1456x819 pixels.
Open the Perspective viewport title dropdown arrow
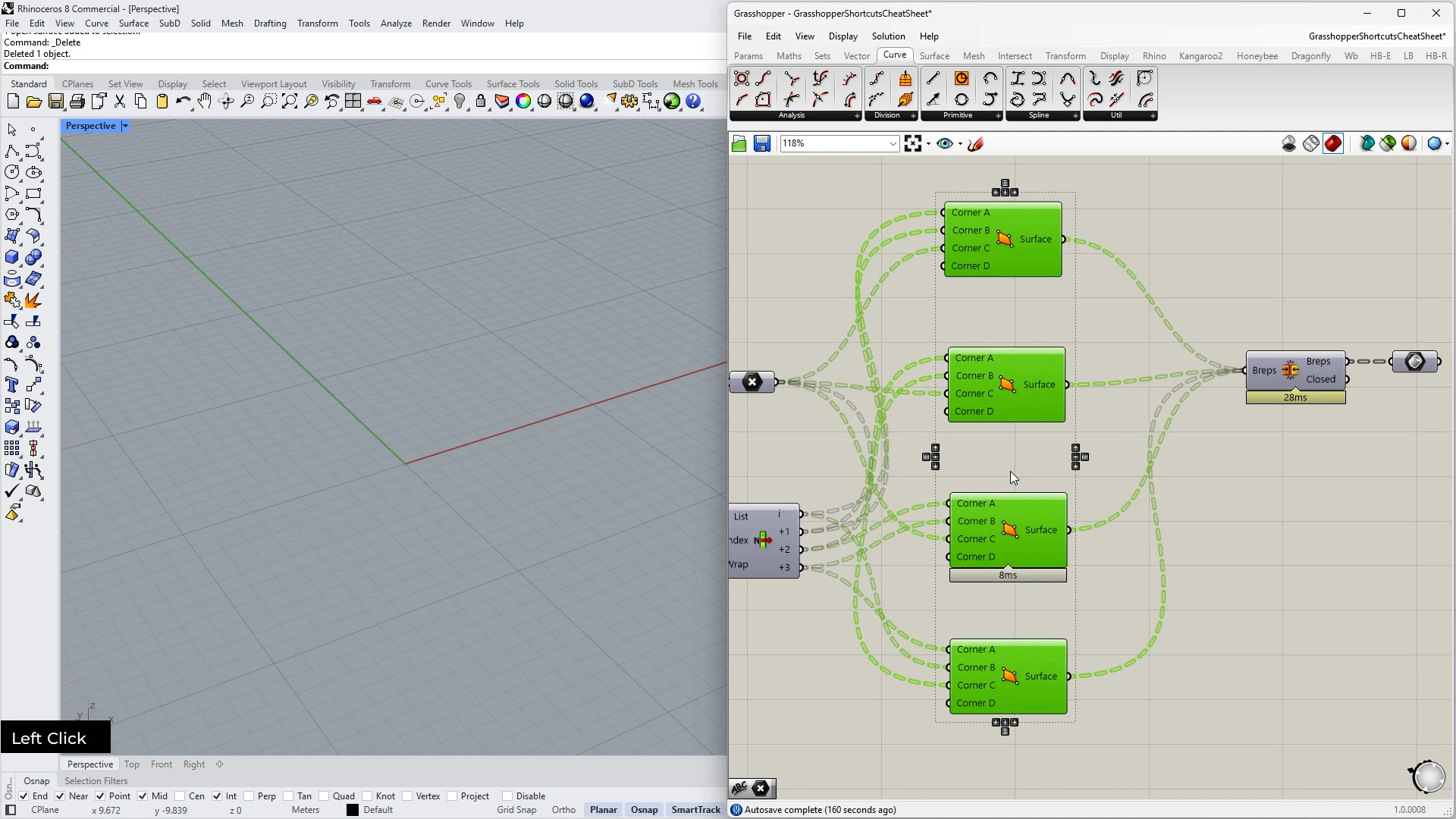[125, 126]
